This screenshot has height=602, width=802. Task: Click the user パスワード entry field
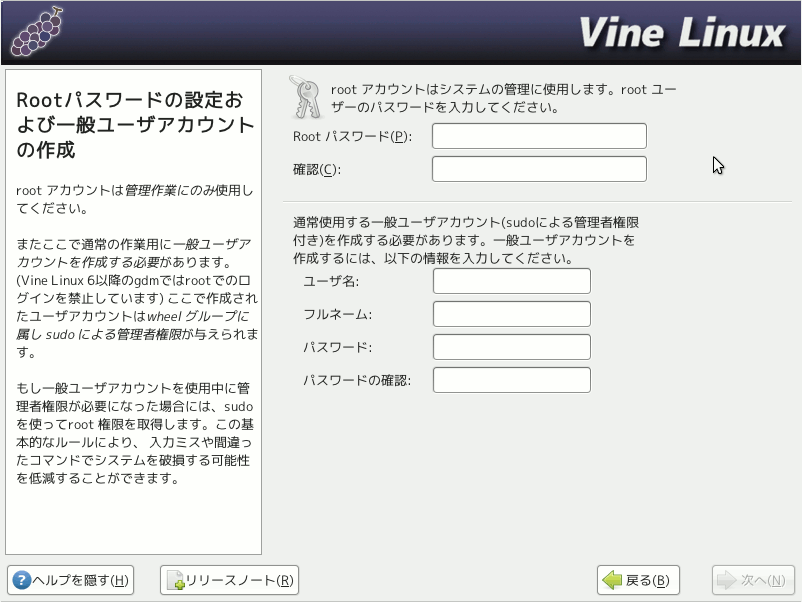[511, 347]
